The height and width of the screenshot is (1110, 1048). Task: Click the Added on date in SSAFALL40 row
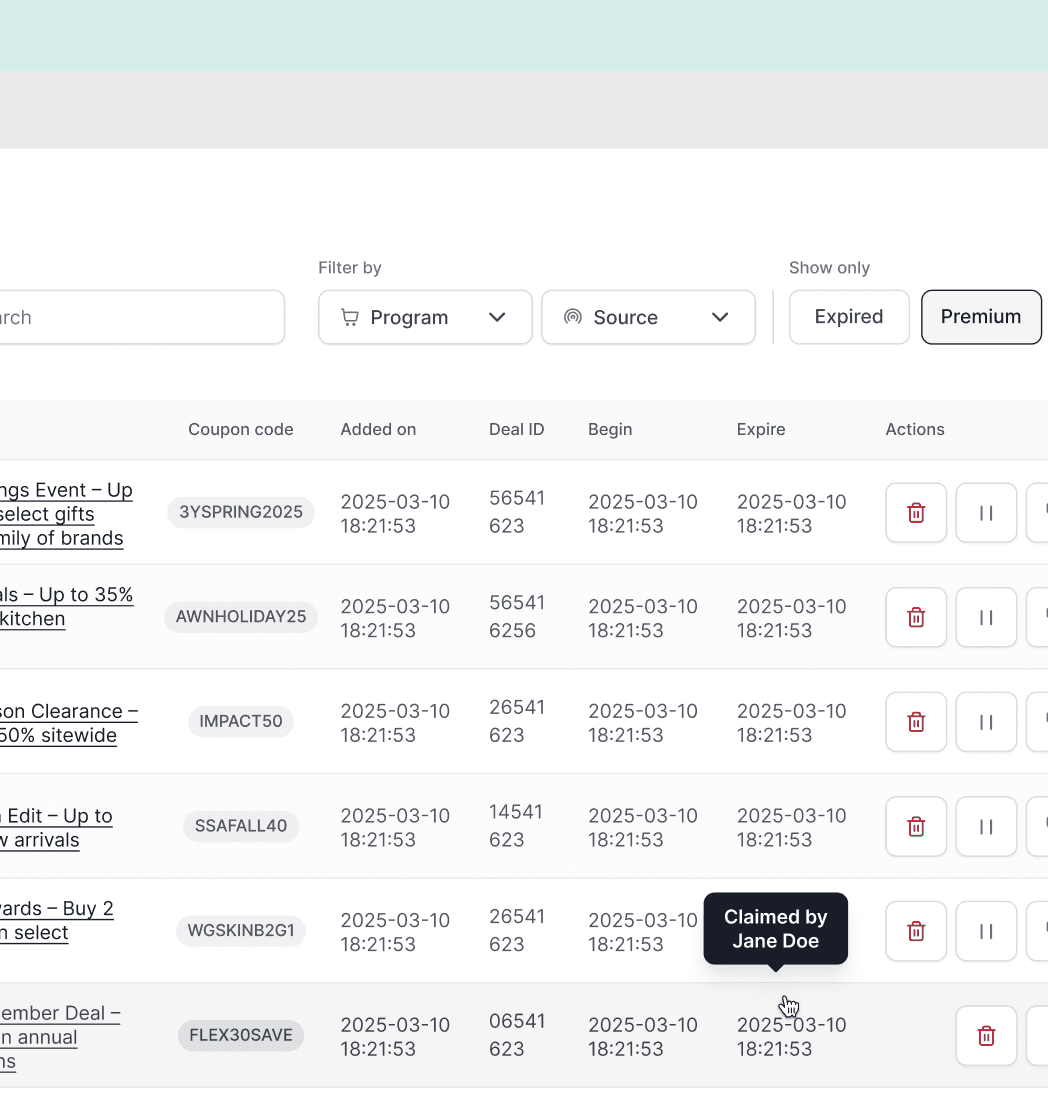click(395, 828)
